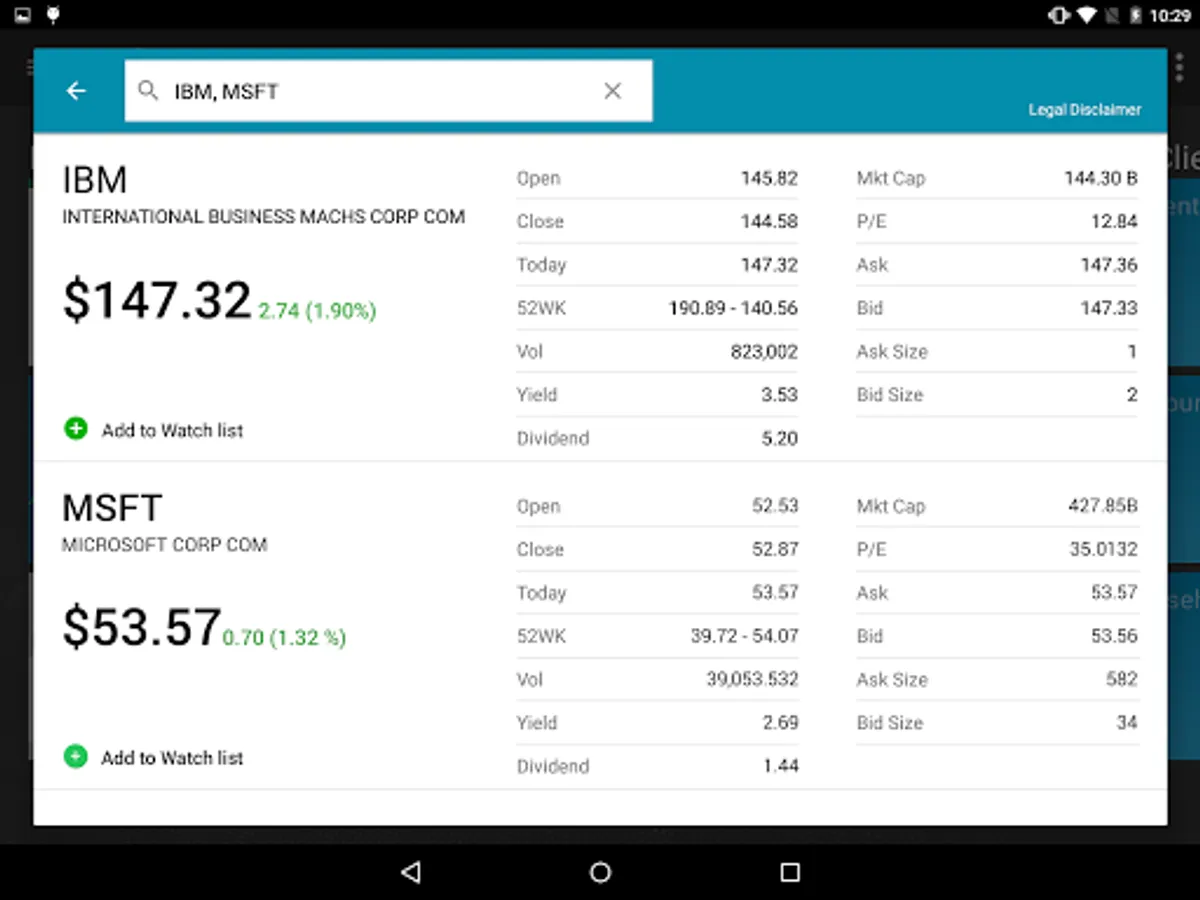Click IBM change 2.74 (1.90%)
The width and height of the screenshot is (1200, 900).
point(317,311)
